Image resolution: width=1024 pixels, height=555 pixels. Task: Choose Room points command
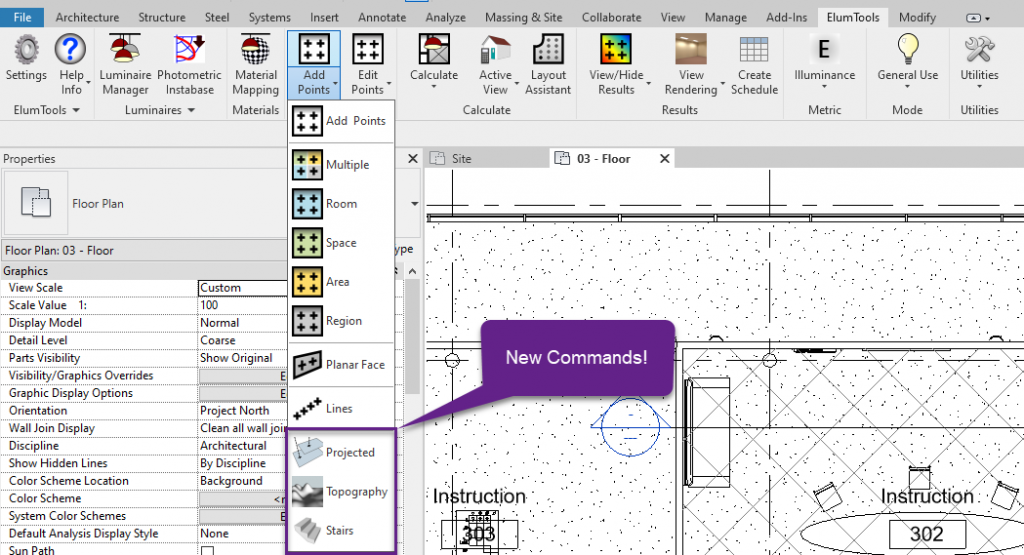tap(341, 204)
